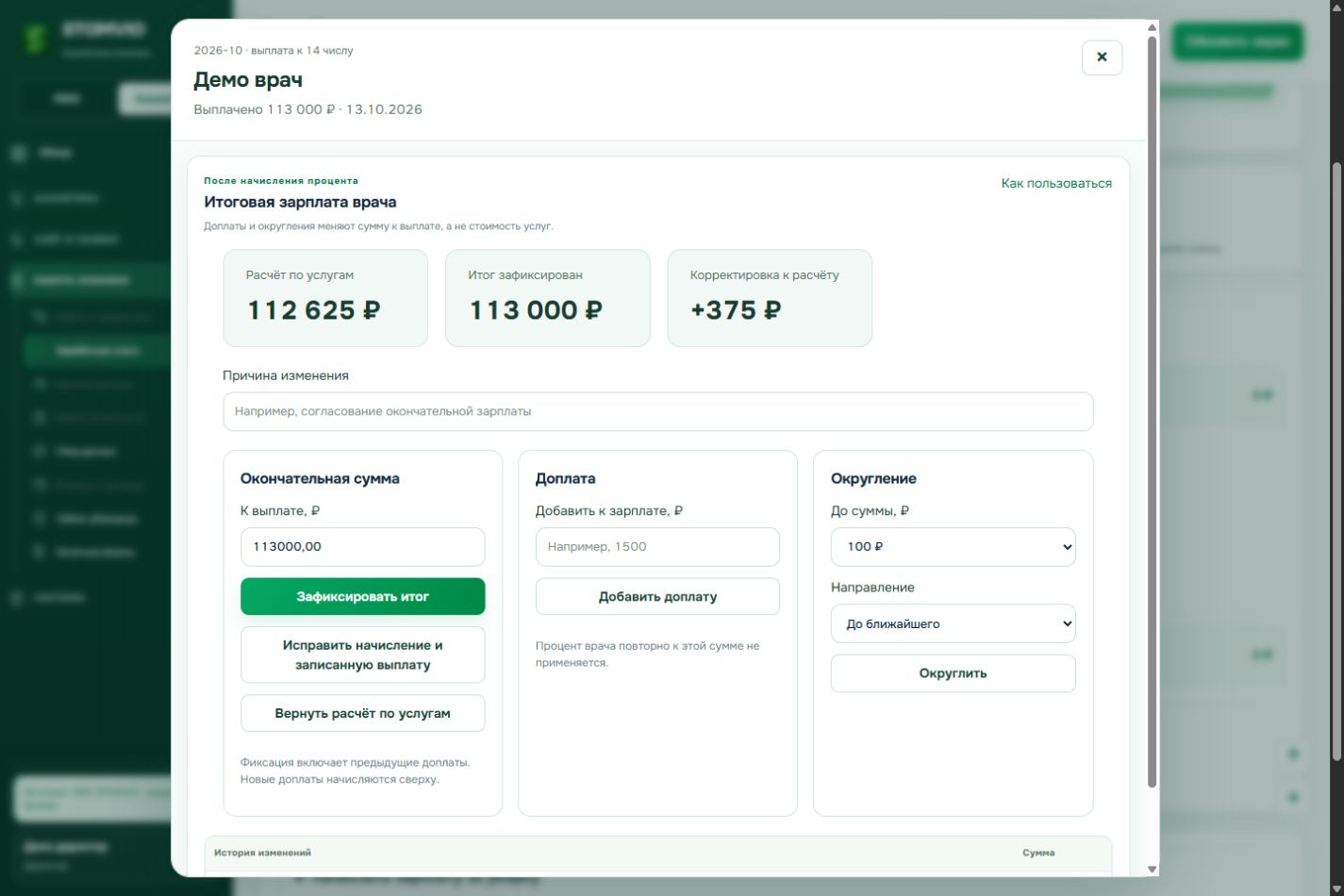The height and width of the screenshot is (896, 1344).
Task: Focus the Причина изменения input field
Action: pos(657,412)
